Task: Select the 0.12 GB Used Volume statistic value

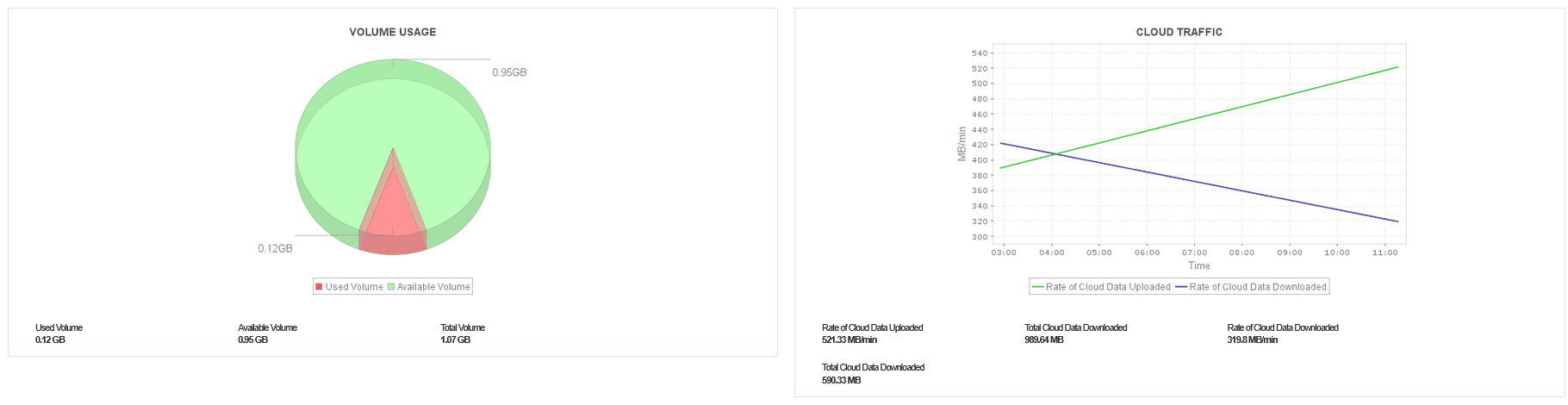Action: [50, 340]
